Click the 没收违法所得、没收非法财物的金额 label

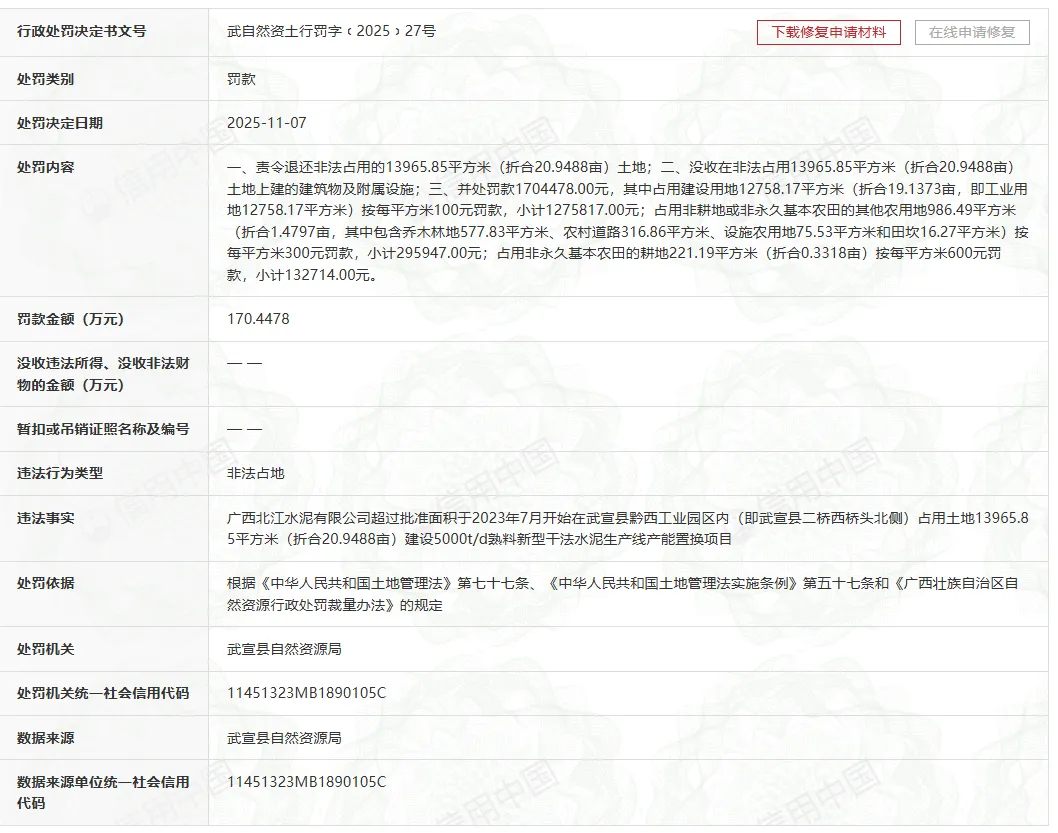(x=103, y=374)
